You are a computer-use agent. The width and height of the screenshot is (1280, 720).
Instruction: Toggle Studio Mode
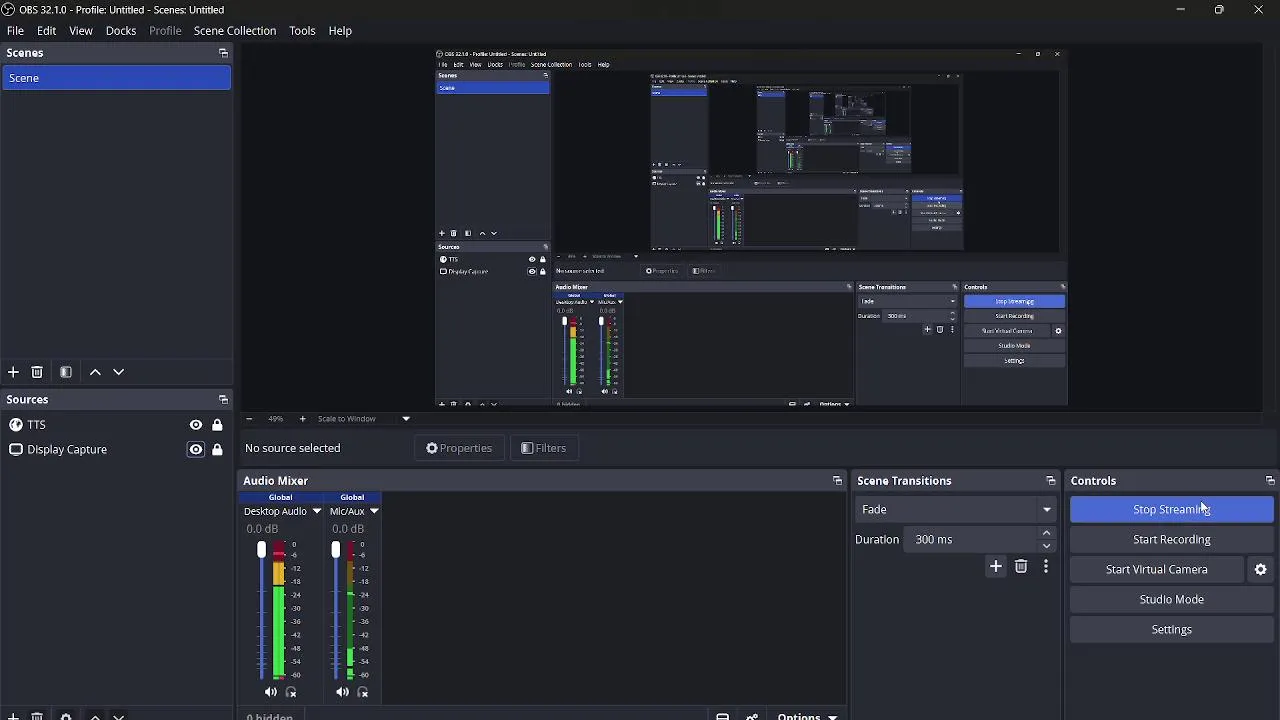tap(1172, 600)
